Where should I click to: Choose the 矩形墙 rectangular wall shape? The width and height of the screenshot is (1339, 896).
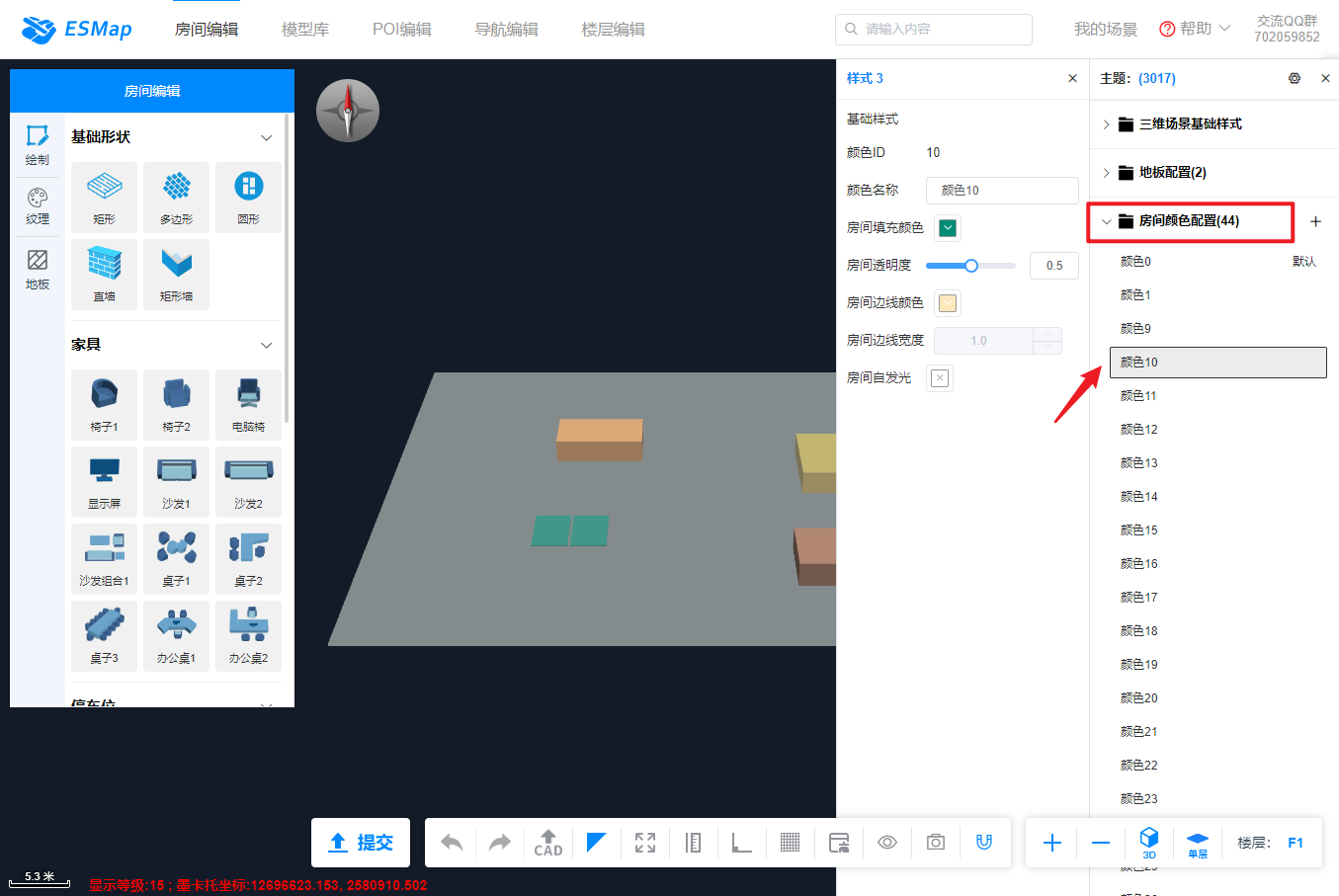pyautogui.click(x=176, y=275)
